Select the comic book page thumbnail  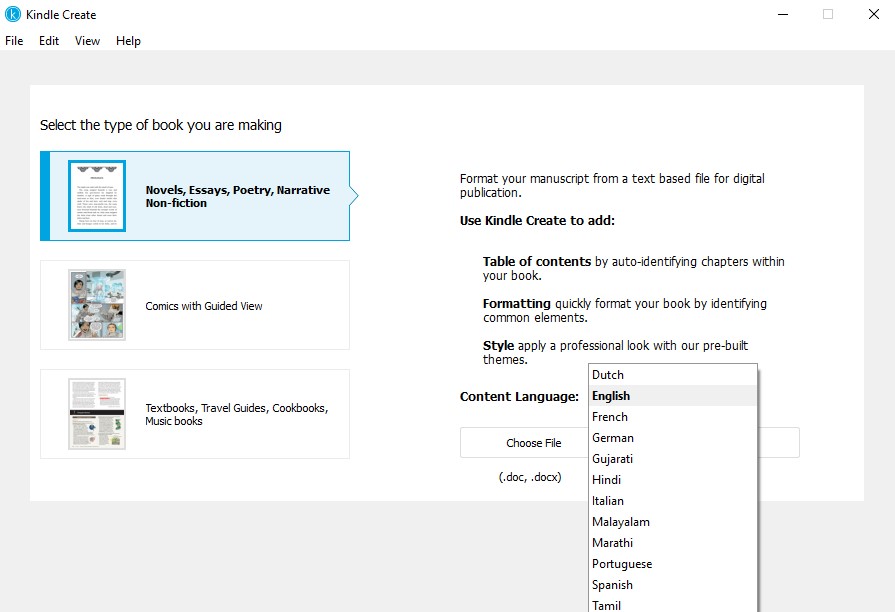97,305
